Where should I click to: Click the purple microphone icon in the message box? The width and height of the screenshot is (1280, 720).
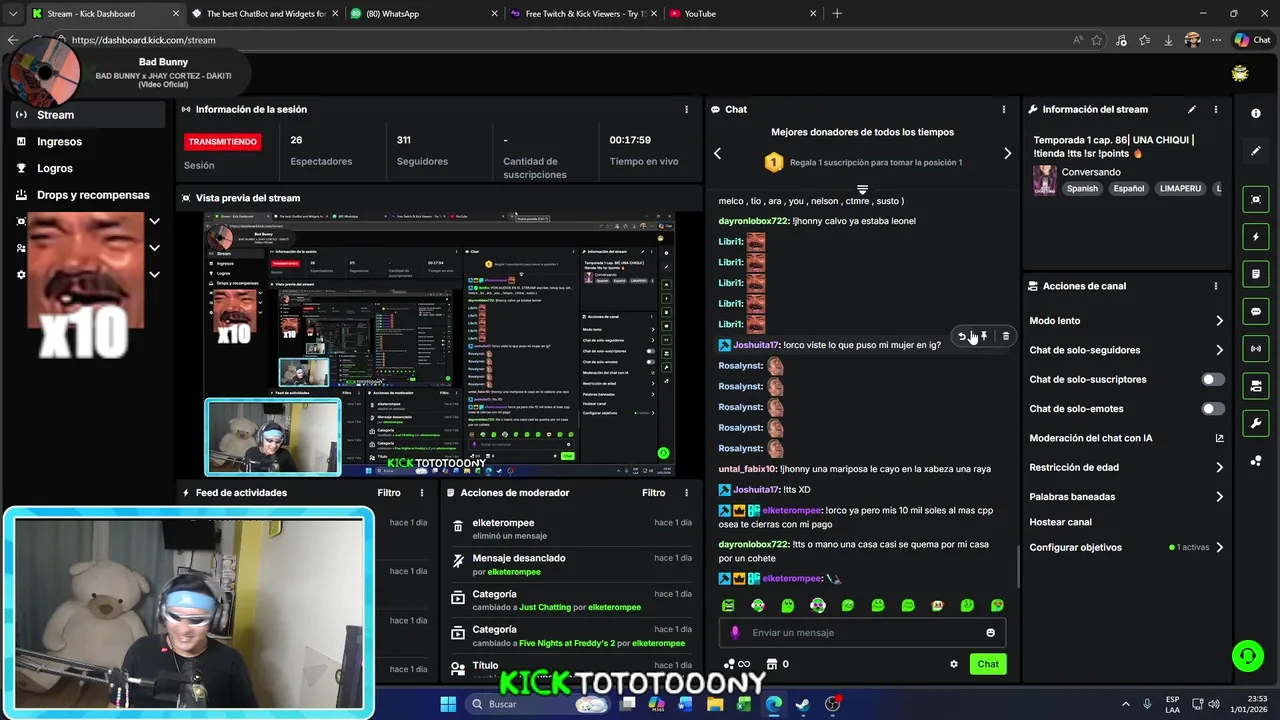(735, 632)
